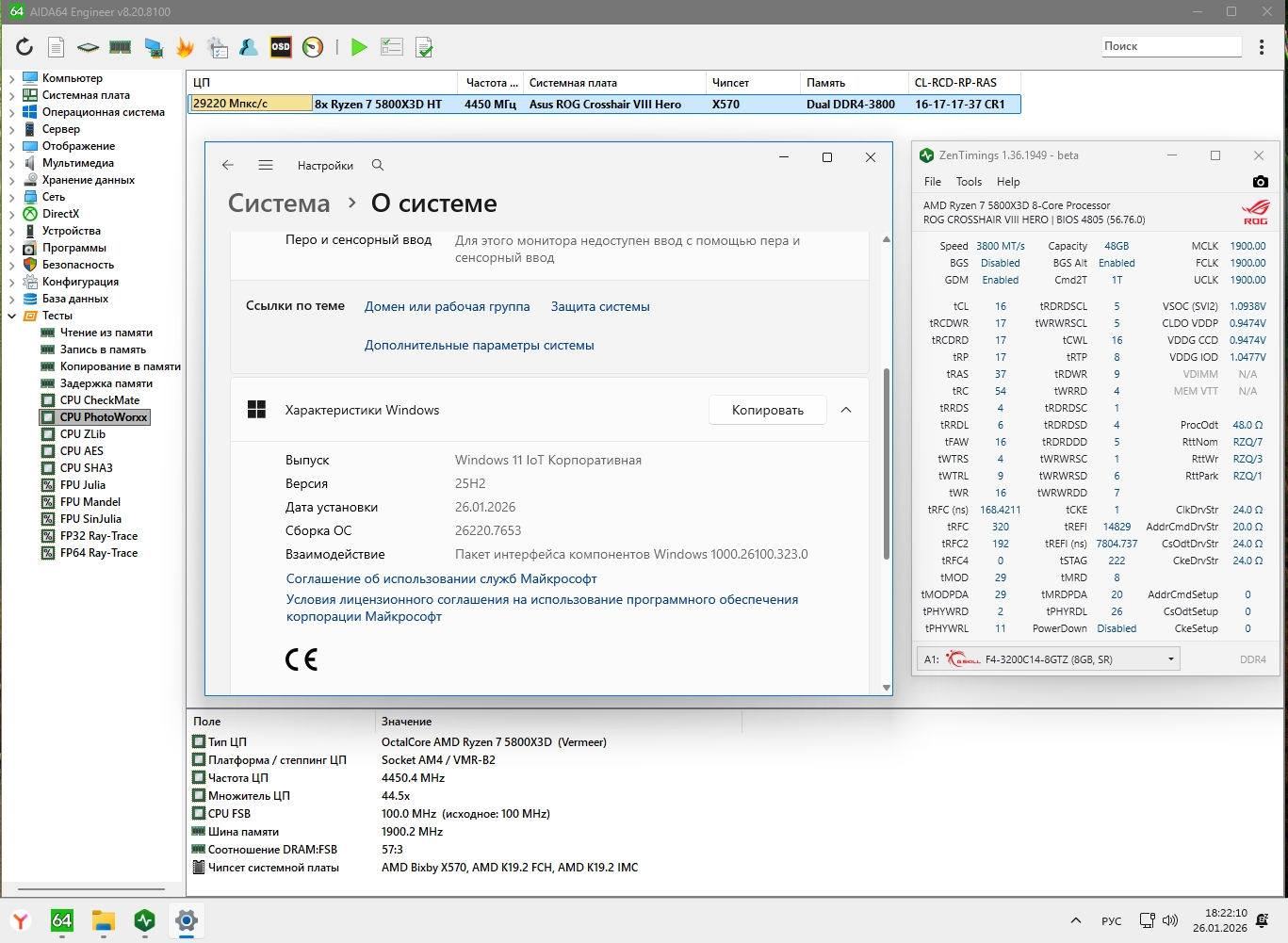Open File Explorer from the taskbar
Screen dimensions: 1288x943
click(104, 920)
